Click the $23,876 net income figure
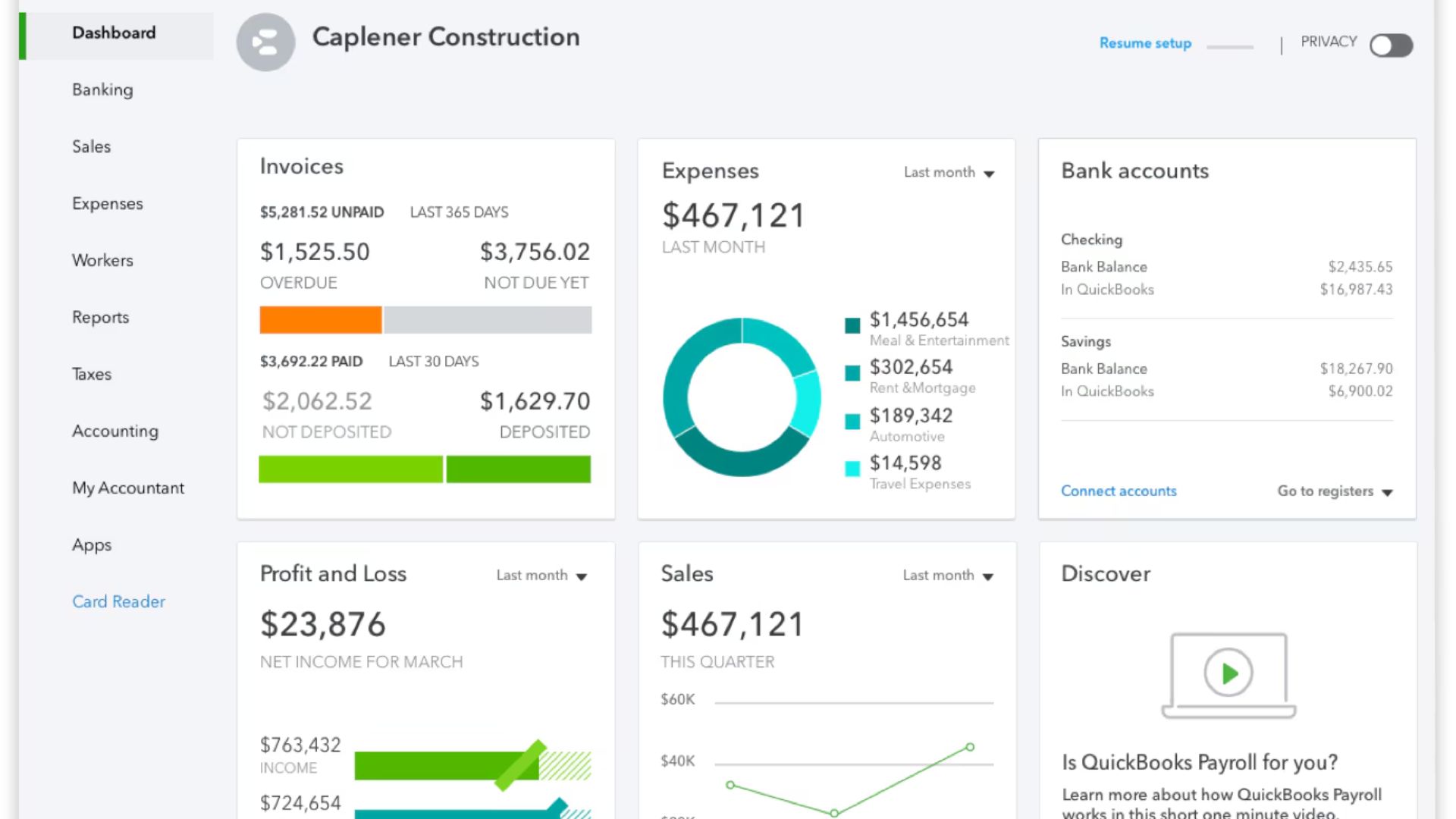 [x=323, y=625]
